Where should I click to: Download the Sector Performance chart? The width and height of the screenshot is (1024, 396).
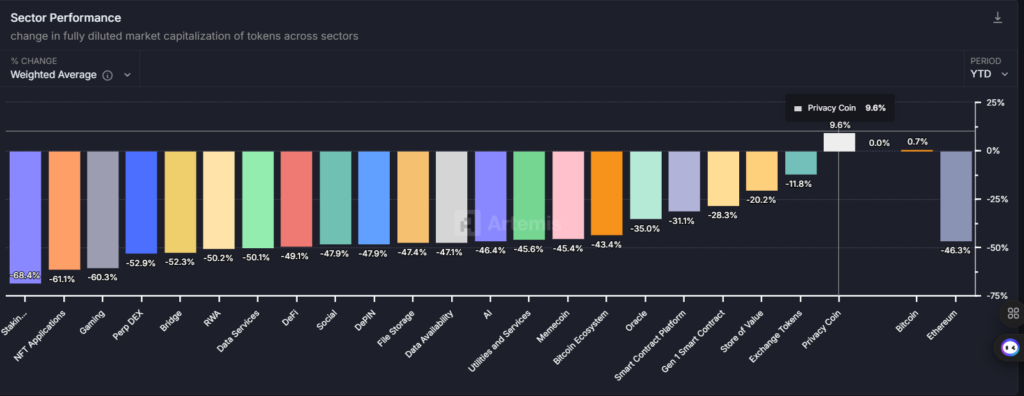click(x=997, y=18)
